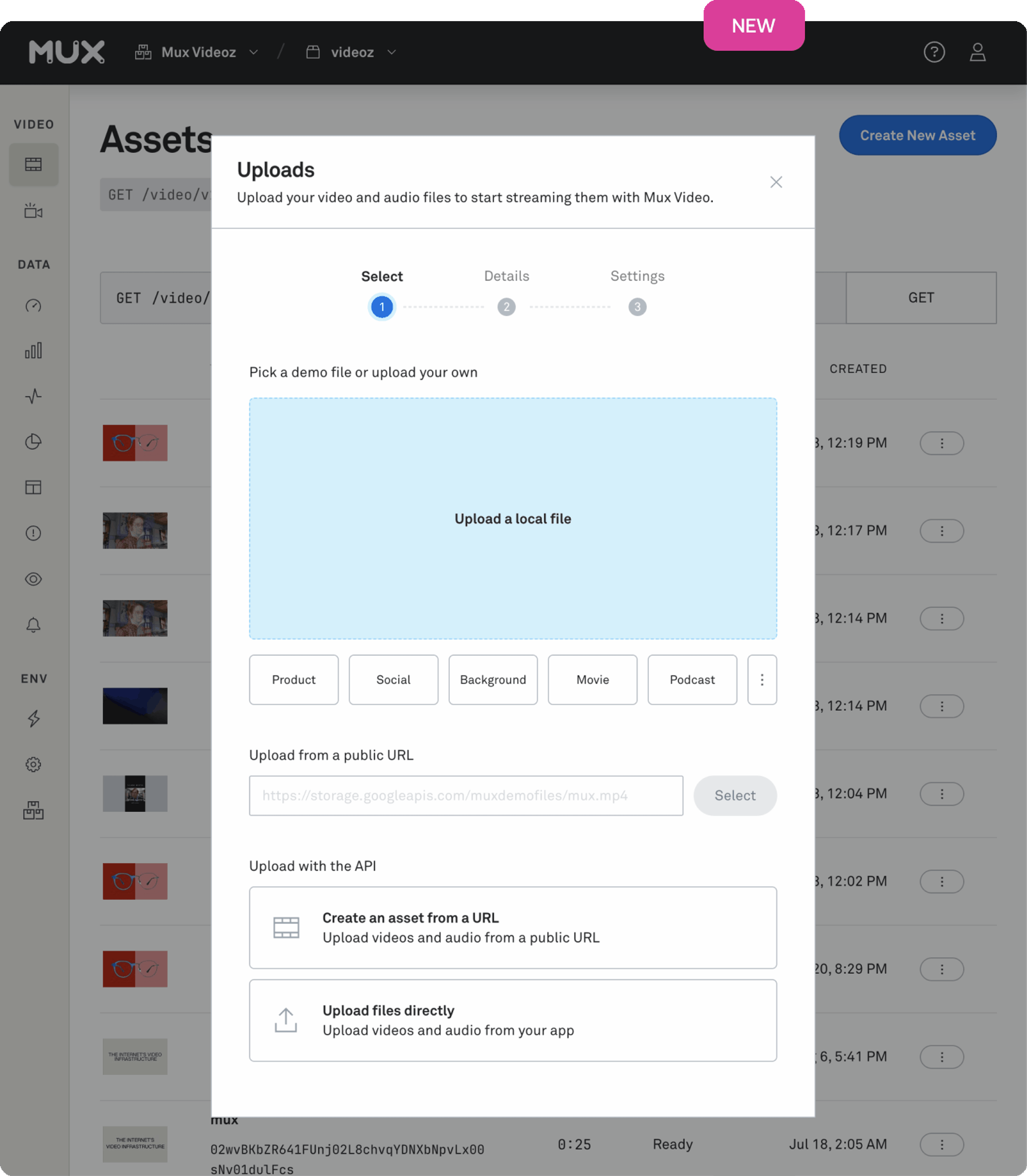1027x1176 pixels.
Task: Open more demo files three-dot menu
Action: pos(762,680)
